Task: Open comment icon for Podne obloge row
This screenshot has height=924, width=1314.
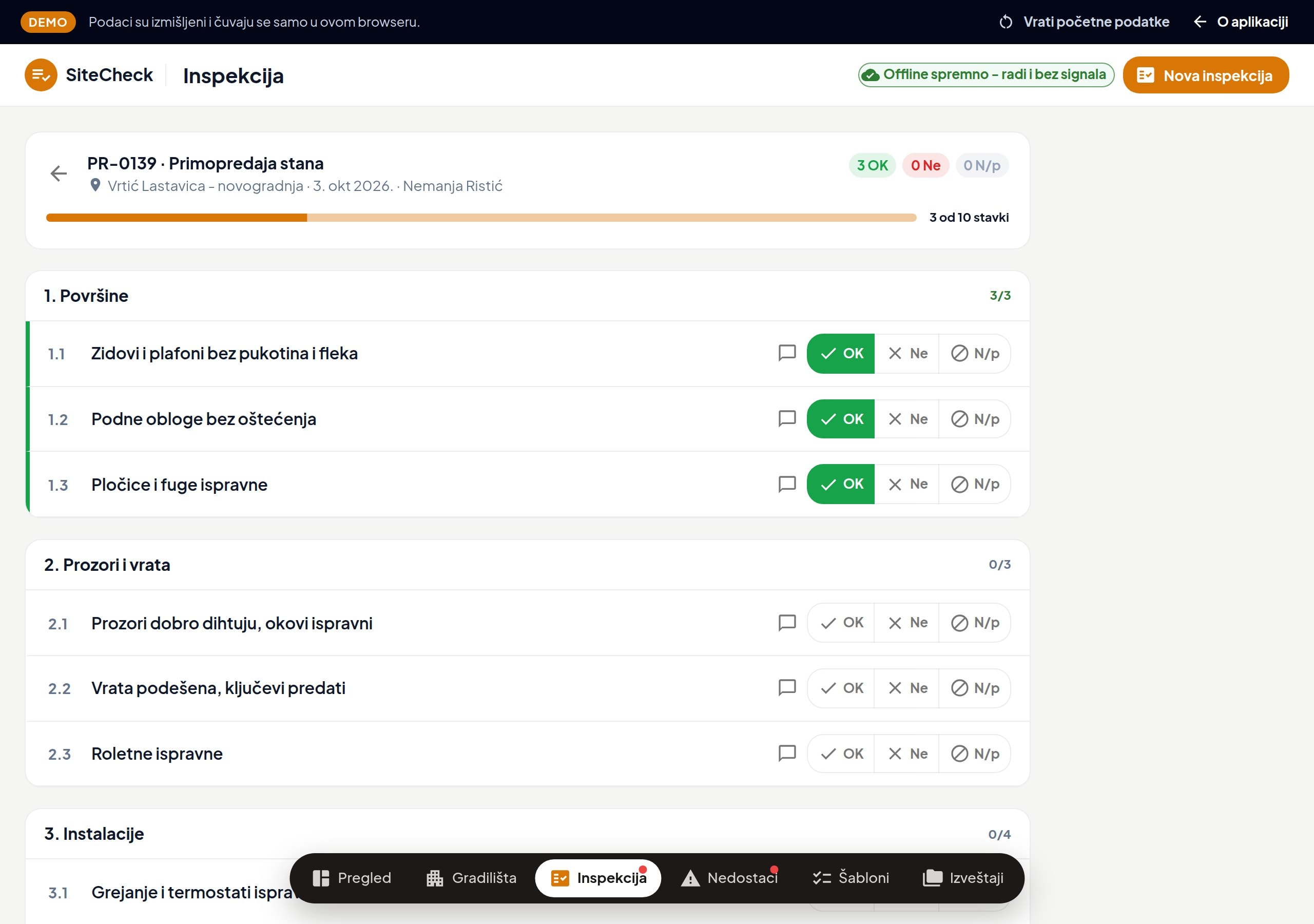Action: tap(787, 419)
